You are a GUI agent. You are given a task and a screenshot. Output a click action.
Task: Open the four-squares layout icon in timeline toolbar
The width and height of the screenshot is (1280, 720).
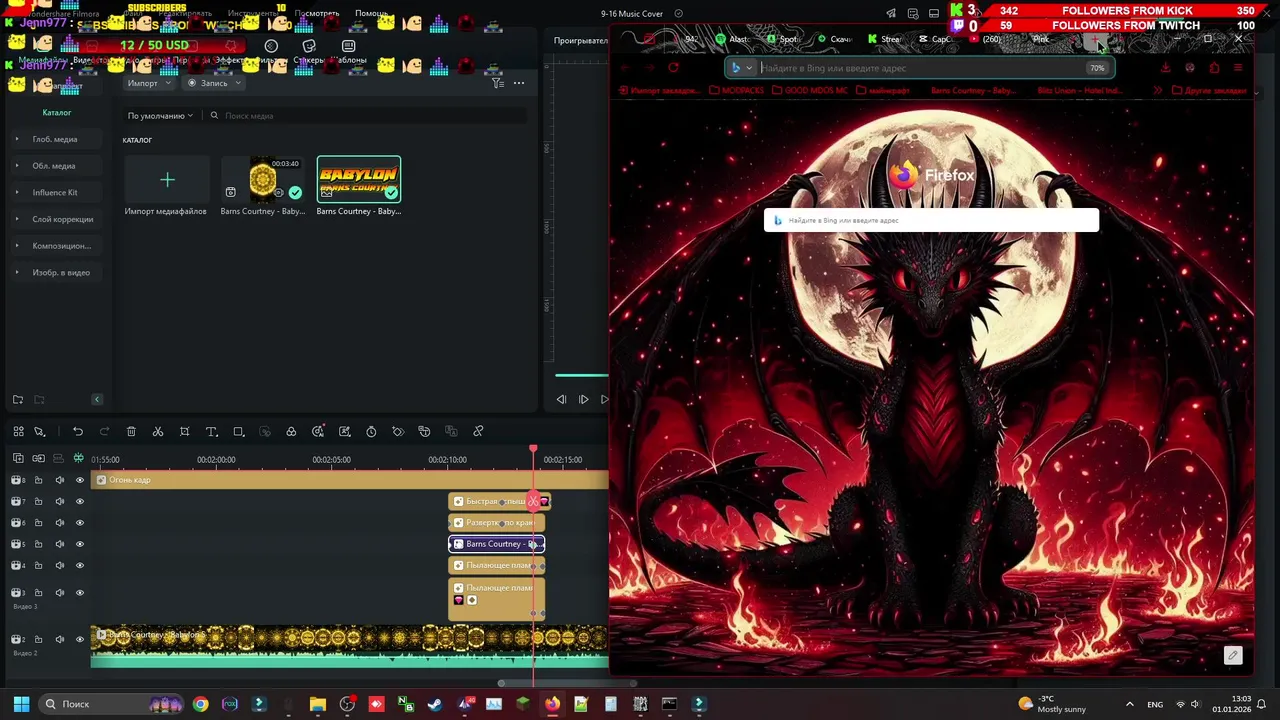point(18,432)
